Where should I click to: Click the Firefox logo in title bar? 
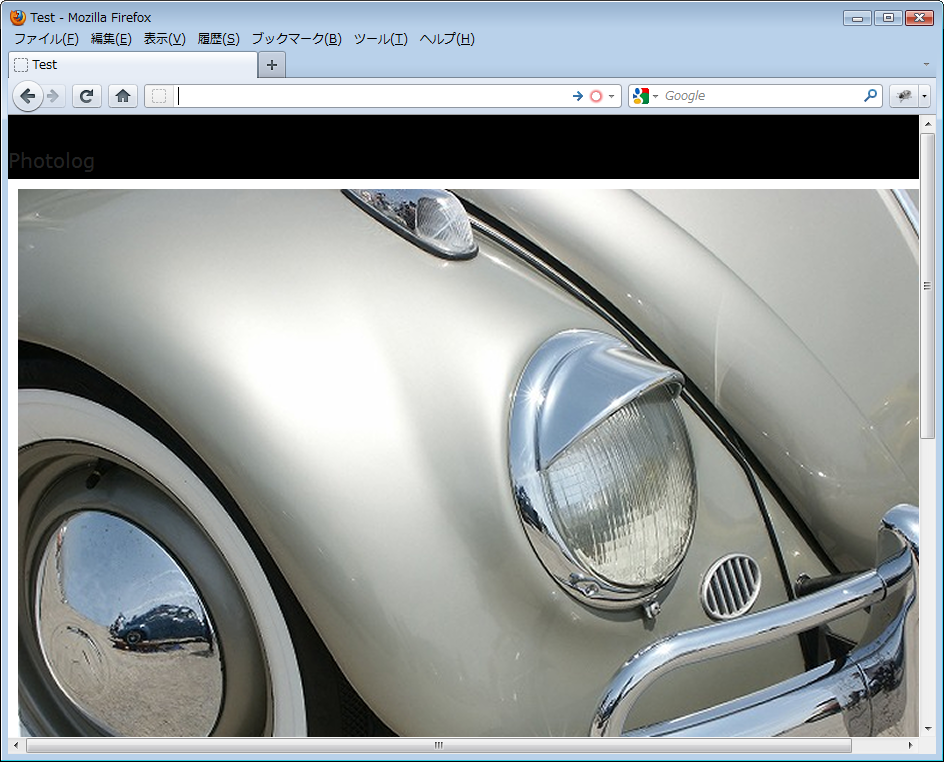(18, 17)
